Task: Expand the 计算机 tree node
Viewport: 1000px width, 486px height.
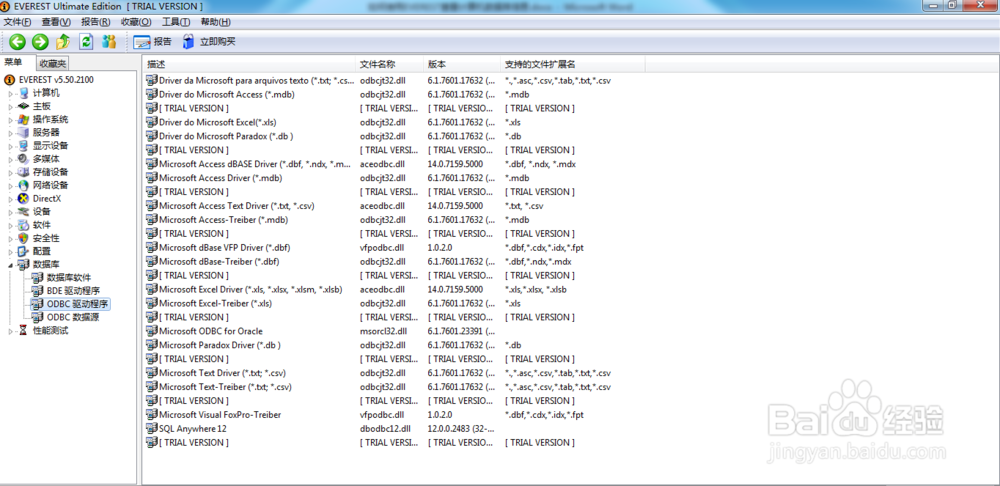Action: 10,93
